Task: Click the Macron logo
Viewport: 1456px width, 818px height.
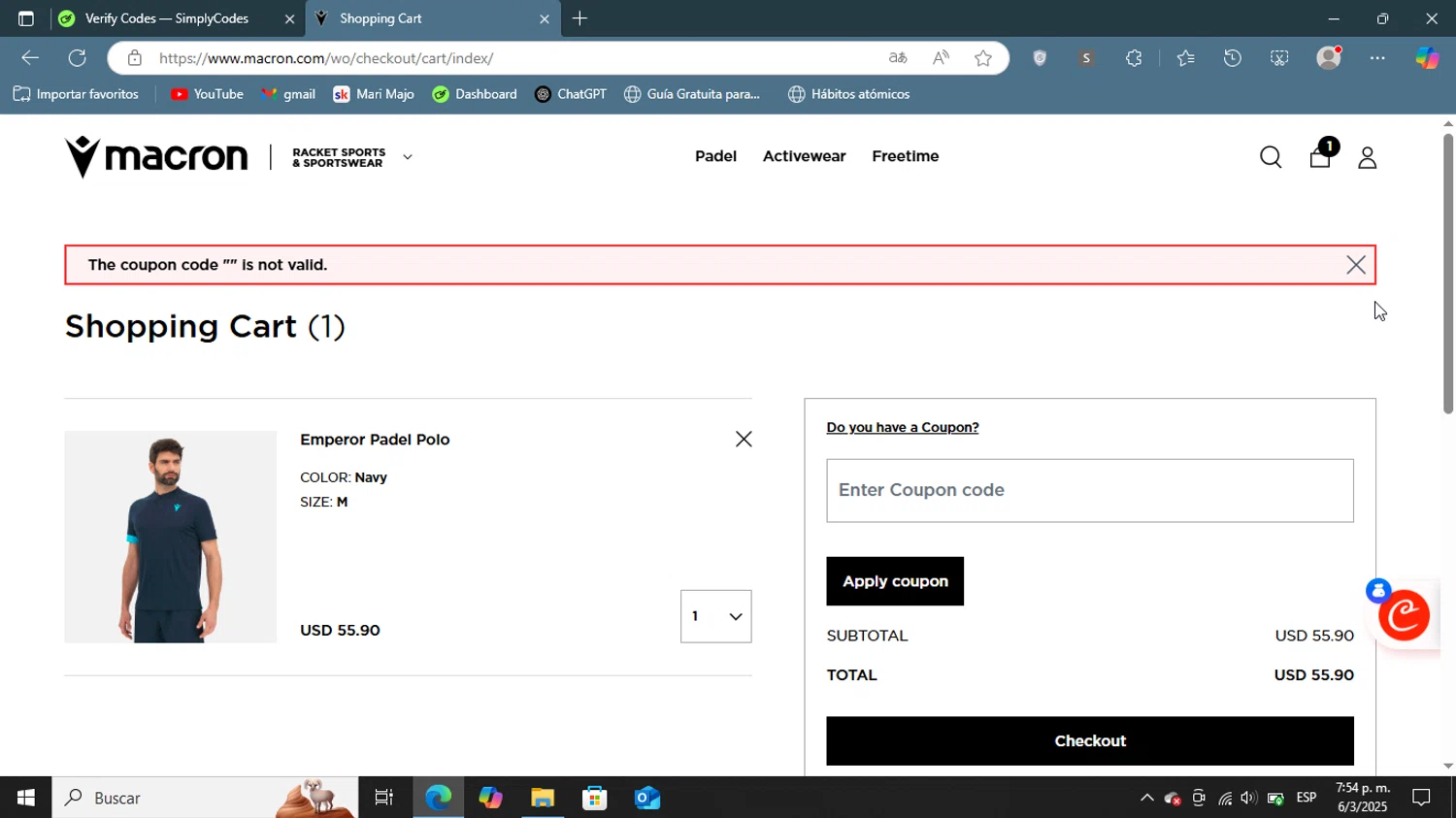Action: [156, 156]
